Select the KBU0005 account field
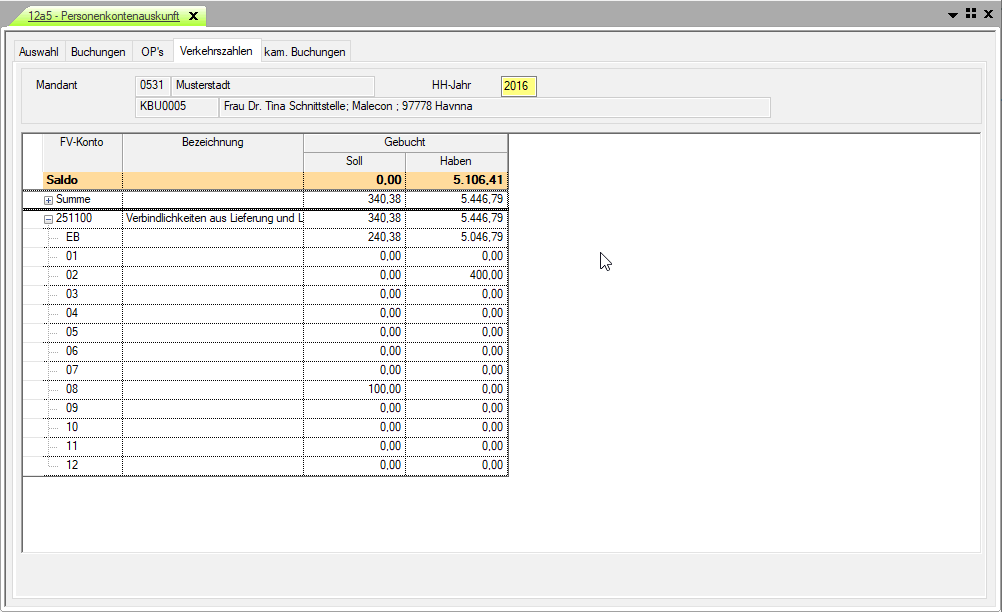The height and width of the screenshot is (612, 1002). [x=174, y=107]
